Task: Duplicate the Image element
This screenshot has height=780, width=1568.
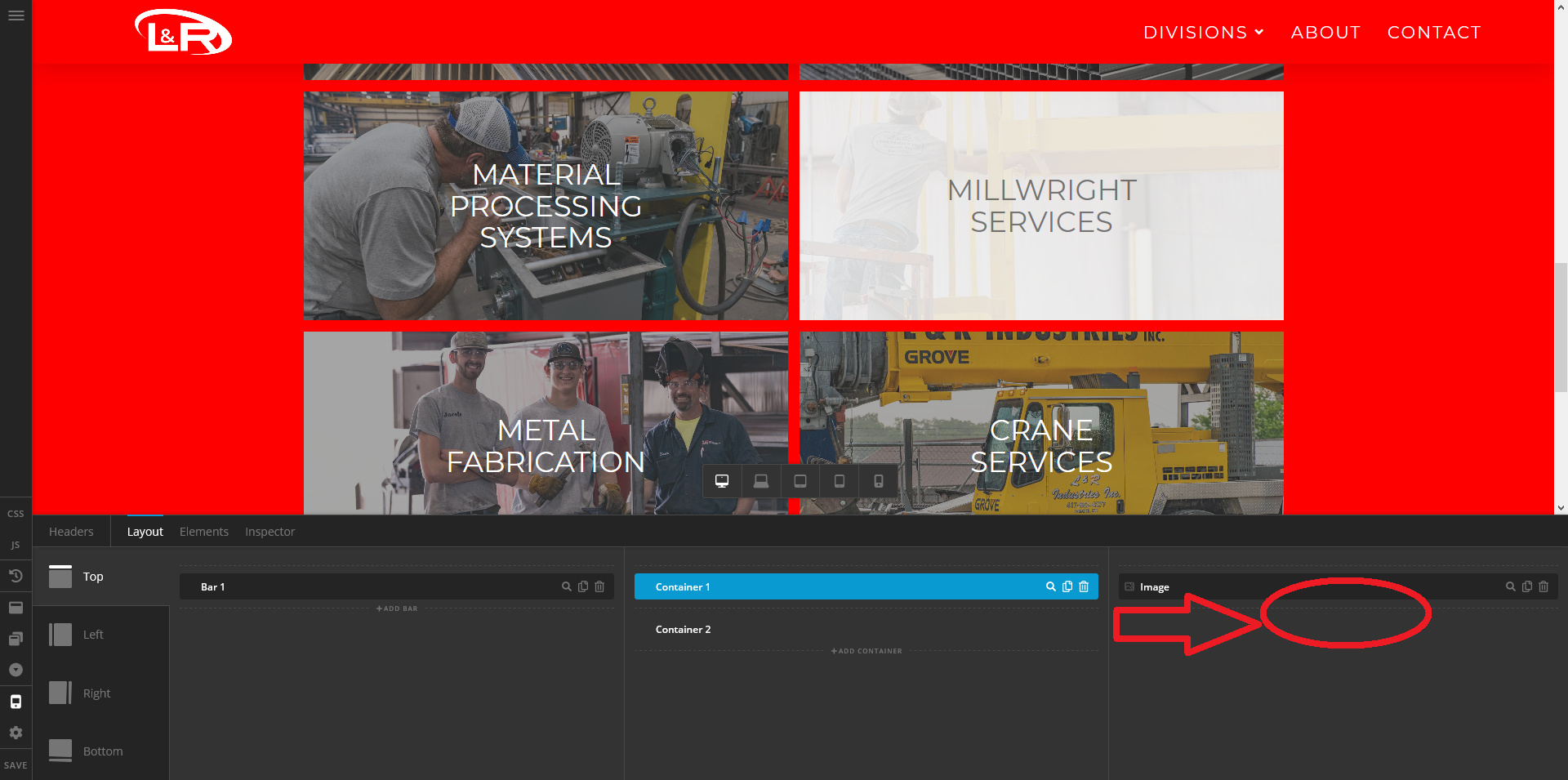Action: (1527, 586)
